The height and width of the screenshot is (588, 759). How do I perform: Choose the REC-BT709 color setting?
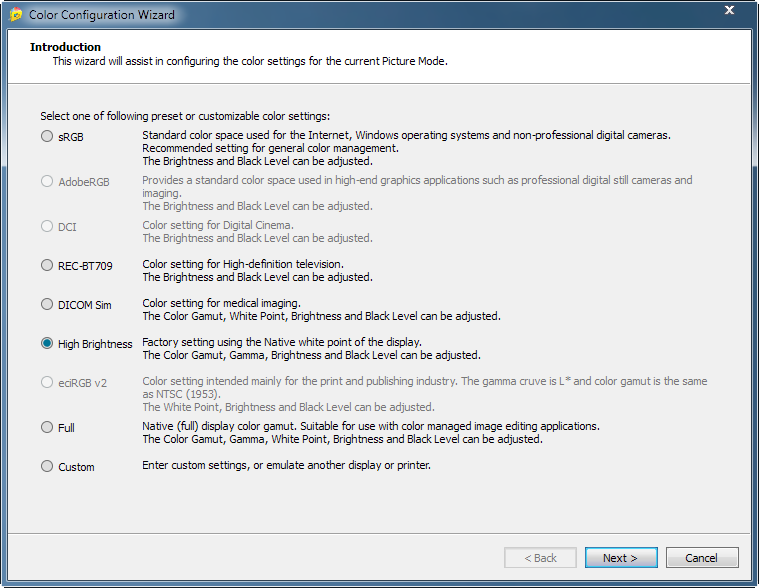point(47,265)
